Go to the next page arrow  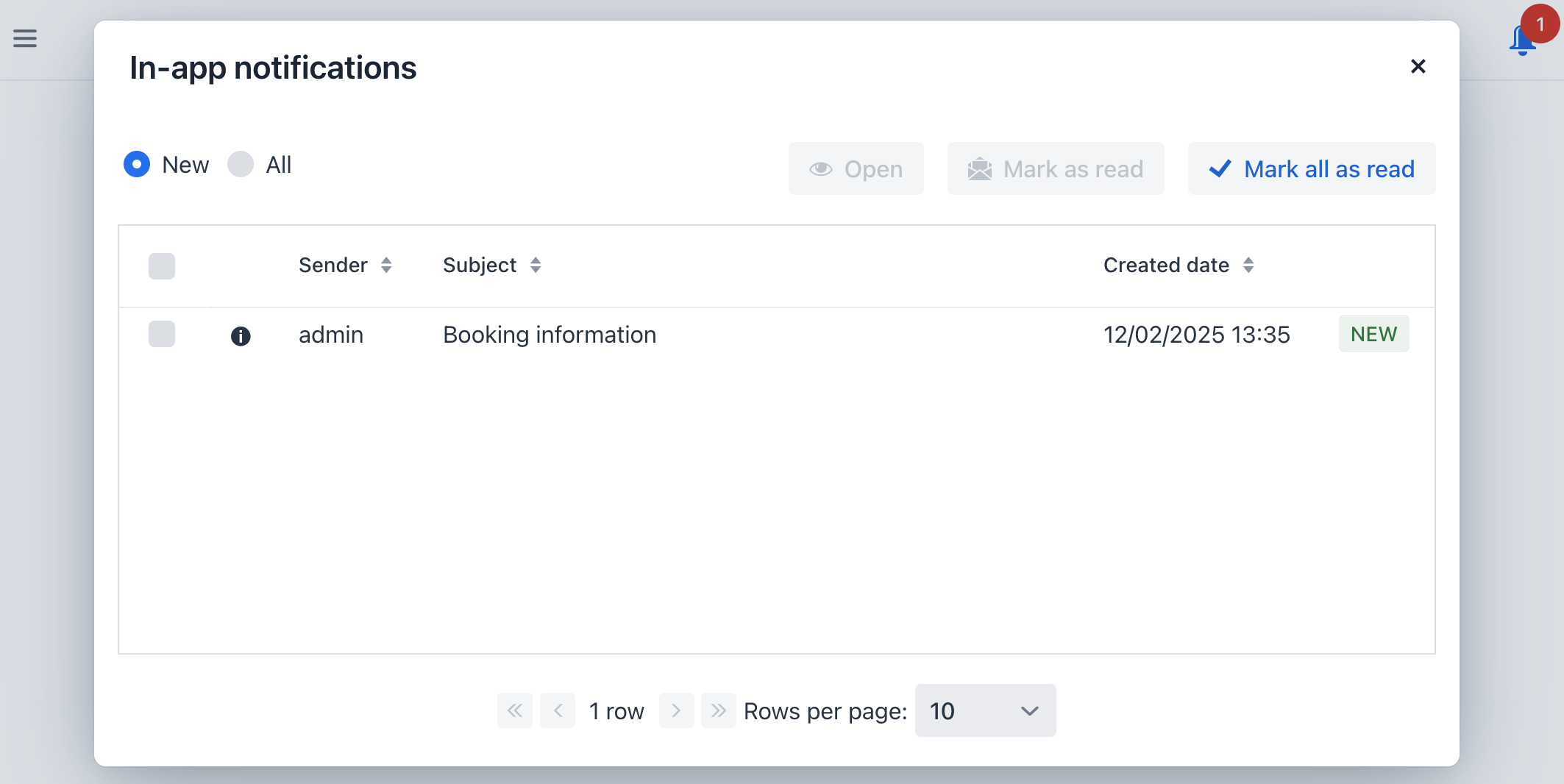(676, 710)
